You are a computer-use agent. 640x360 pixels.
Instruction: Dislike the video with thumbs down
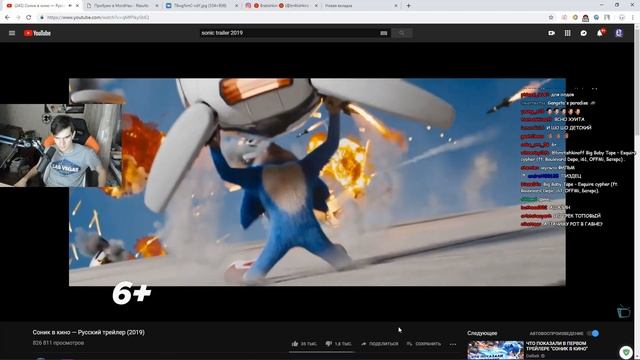(338, 344)
